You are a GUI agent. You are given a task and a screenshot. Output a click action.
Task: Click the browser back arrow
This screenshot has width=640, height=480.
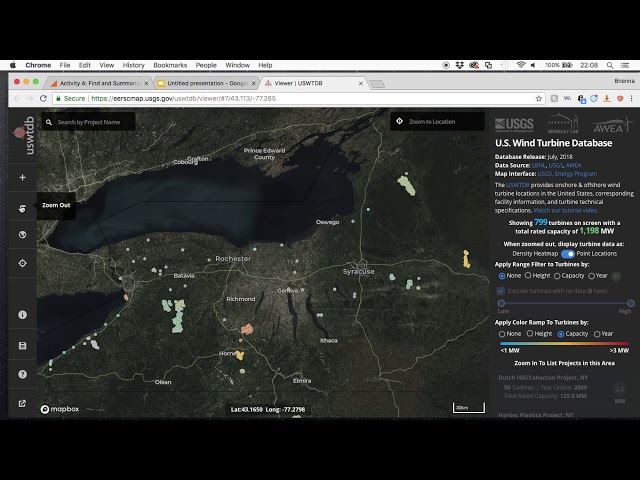[17, 98]
